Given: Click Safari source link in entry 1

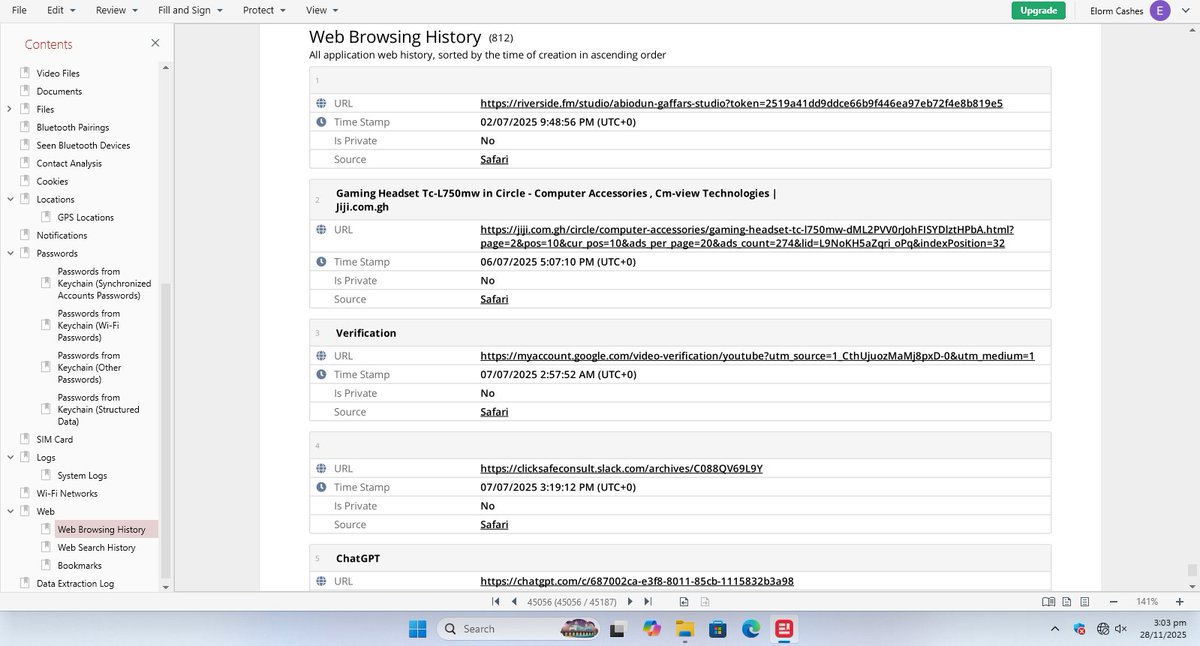Looking at the screenshot, I should click(x=494, y=159).
